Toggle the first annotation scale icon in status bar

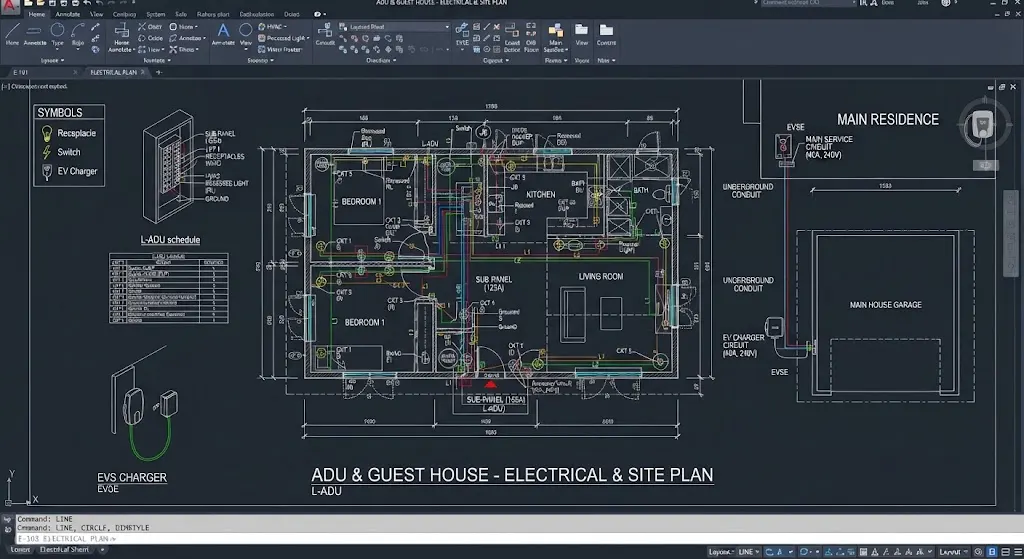874,552
